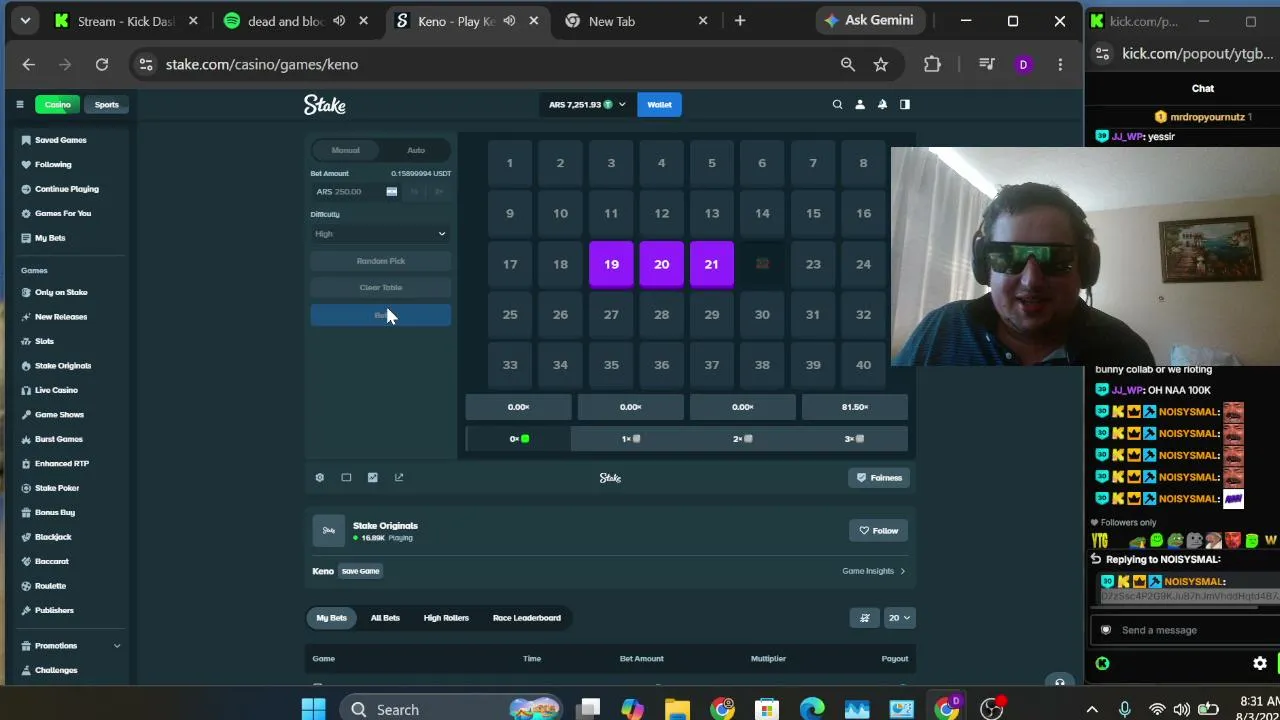Open Saved Games in the sidebar
1280x720 pixels.
(61, 140)
